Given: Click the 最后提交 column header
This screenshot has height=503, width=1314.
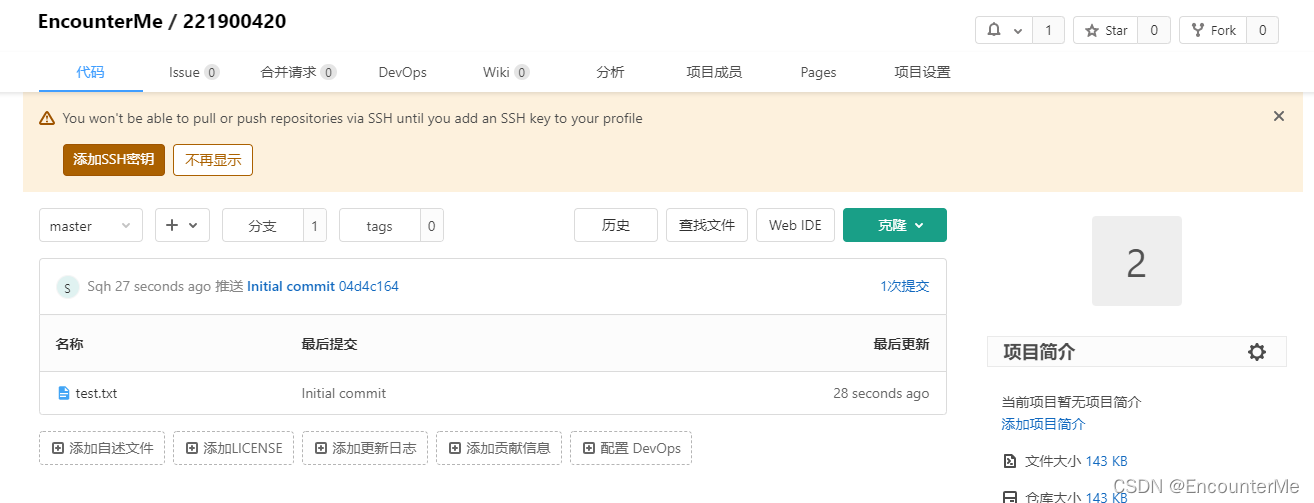Looking at the screenshot, I should [x=329, y=344].
